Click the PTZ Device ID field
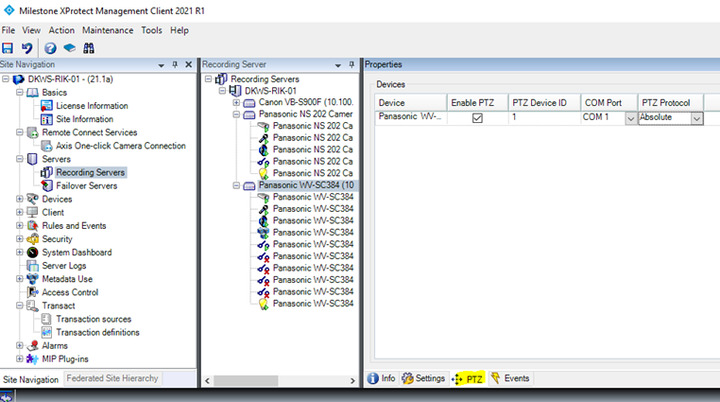Image resolution: width=720 pixels, height=402 pixels. pos(542,118)
